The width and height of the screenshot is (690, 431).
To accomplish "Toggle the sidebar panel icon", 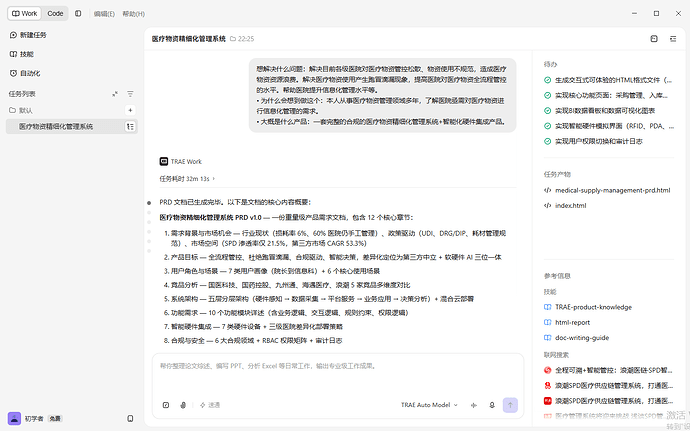I will pos(78,14).
